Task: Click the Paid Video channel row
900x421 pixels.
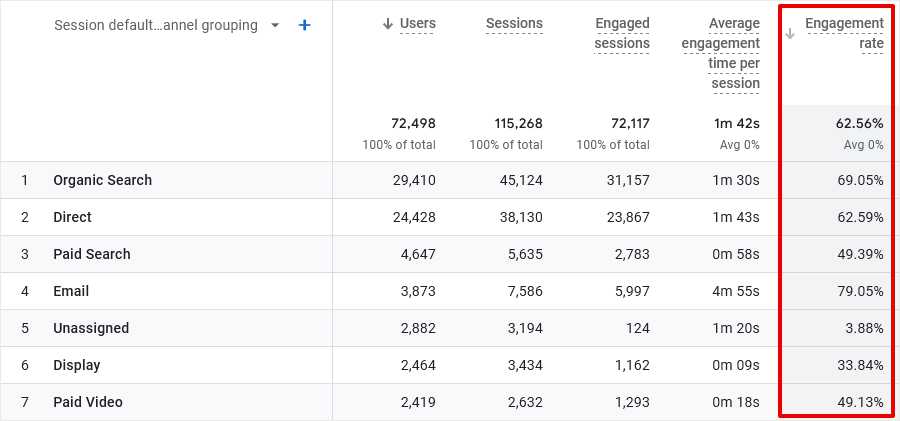Action: 88,402
